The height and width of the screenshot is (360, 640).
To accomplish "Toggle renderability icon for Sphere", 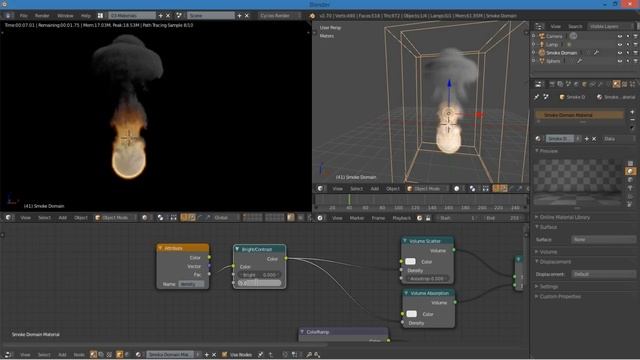I will (636, 61).
